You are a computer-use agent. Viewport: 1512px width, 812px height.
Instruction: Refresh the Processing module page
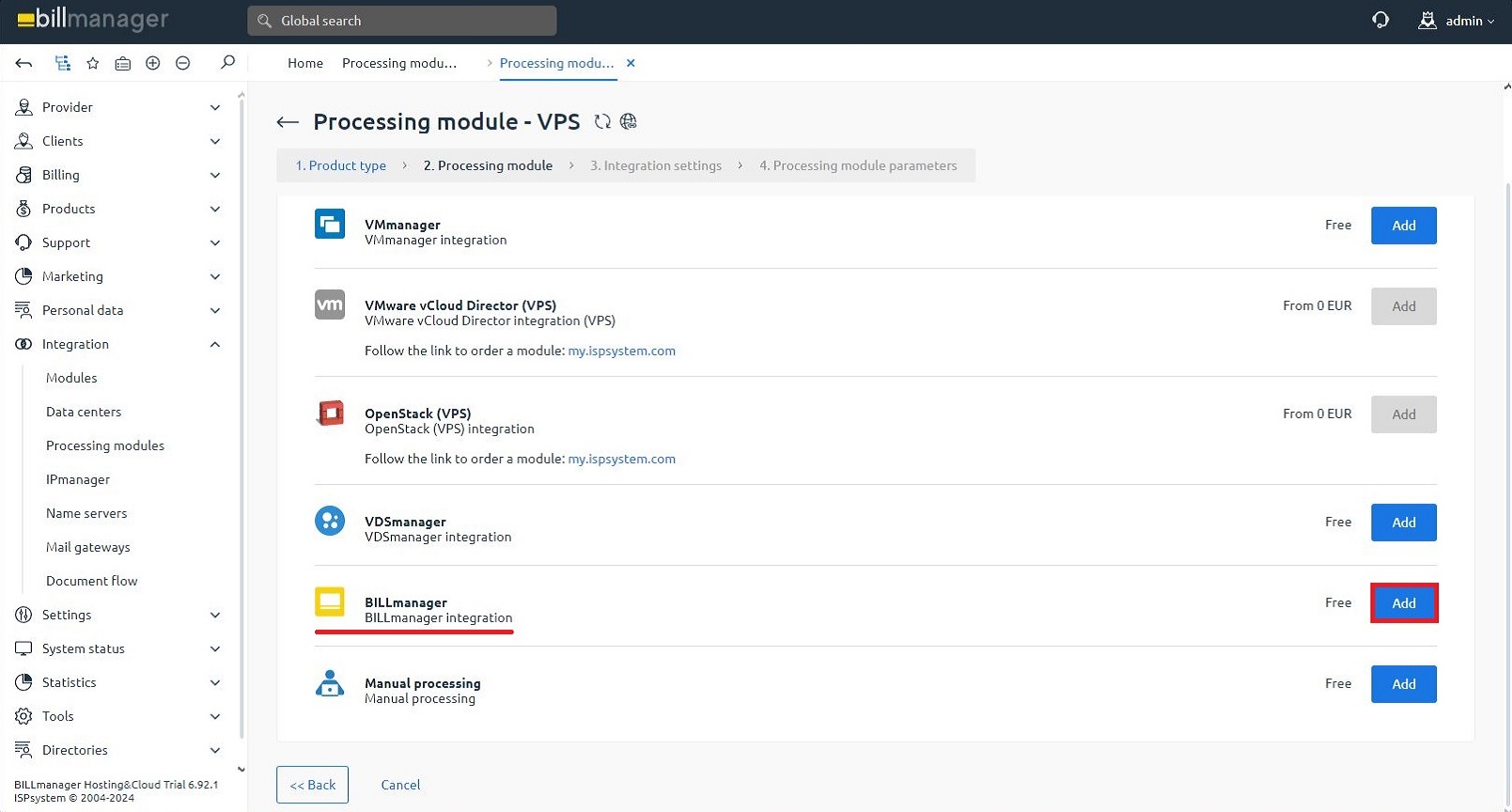pyautogui.click(x=602, y=121)
